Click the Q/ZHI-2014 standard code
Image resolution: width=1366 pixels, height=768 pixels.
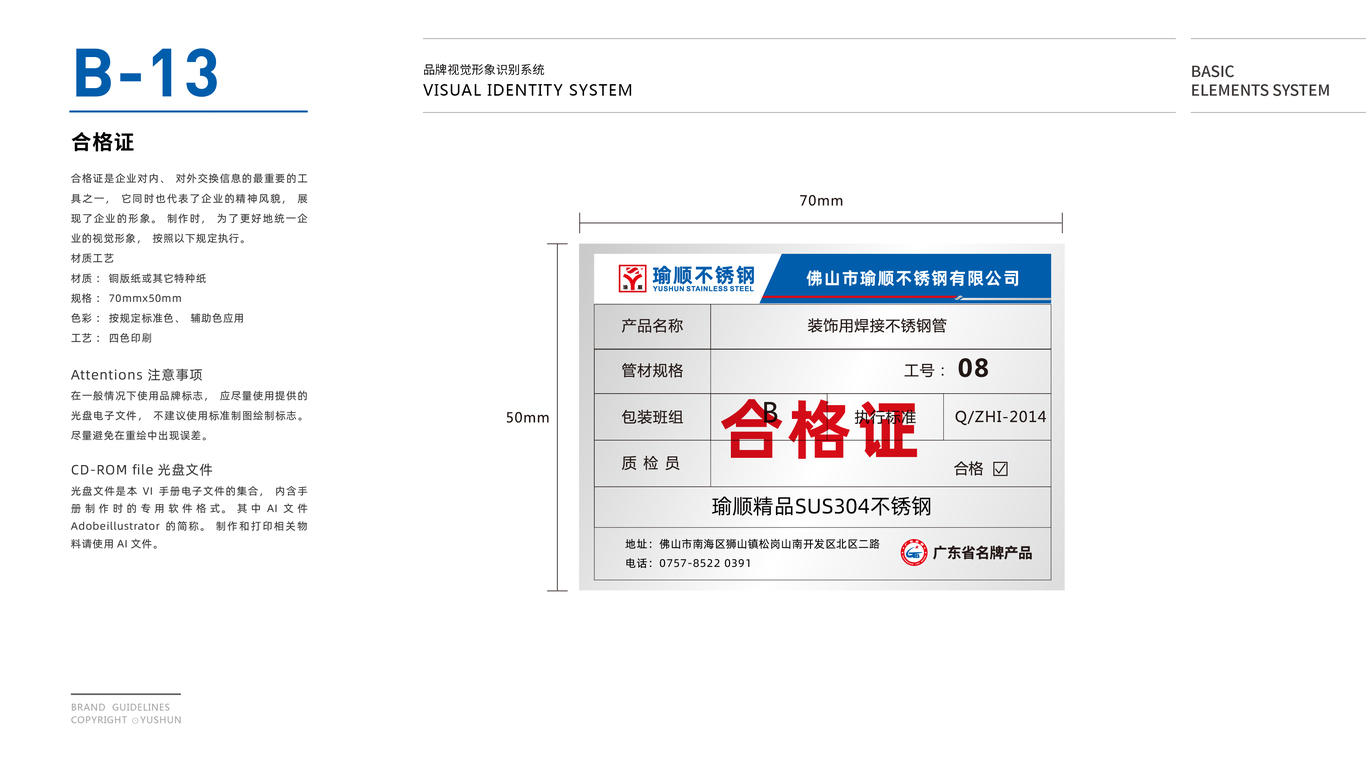(1000, 417)
